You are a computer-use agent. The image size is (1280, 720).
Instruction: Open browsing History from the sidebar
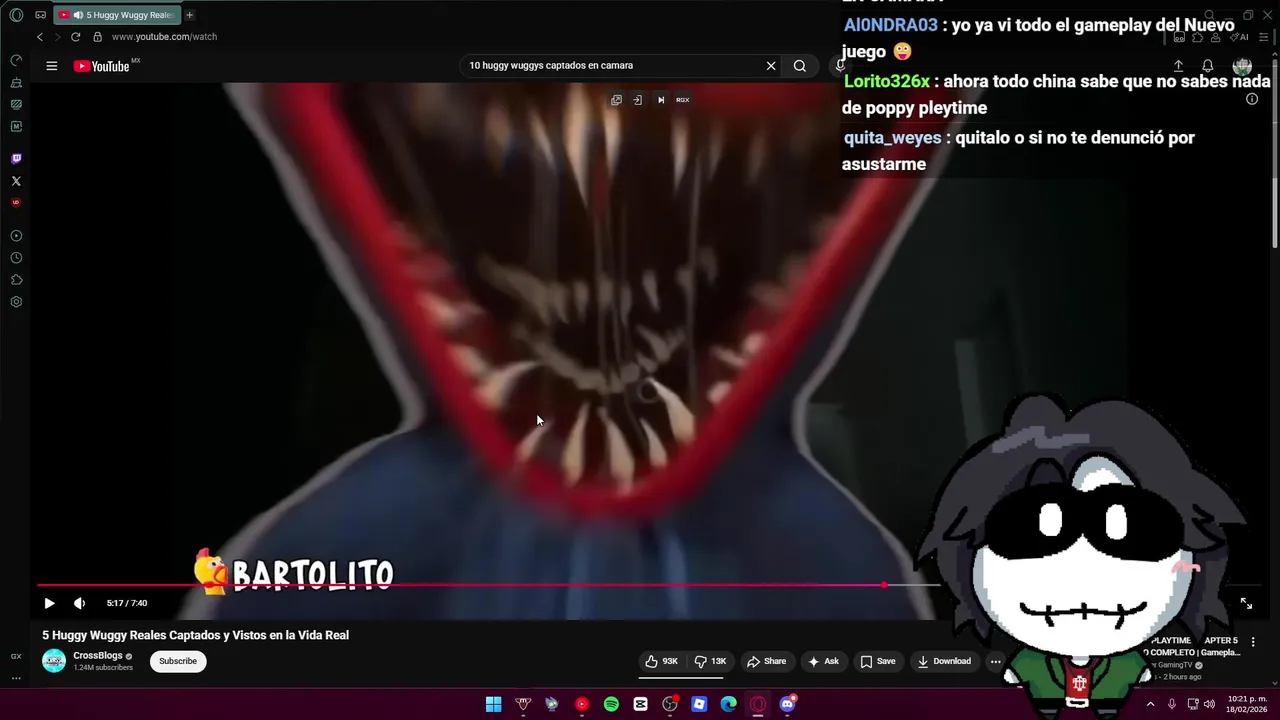[16, 258]
